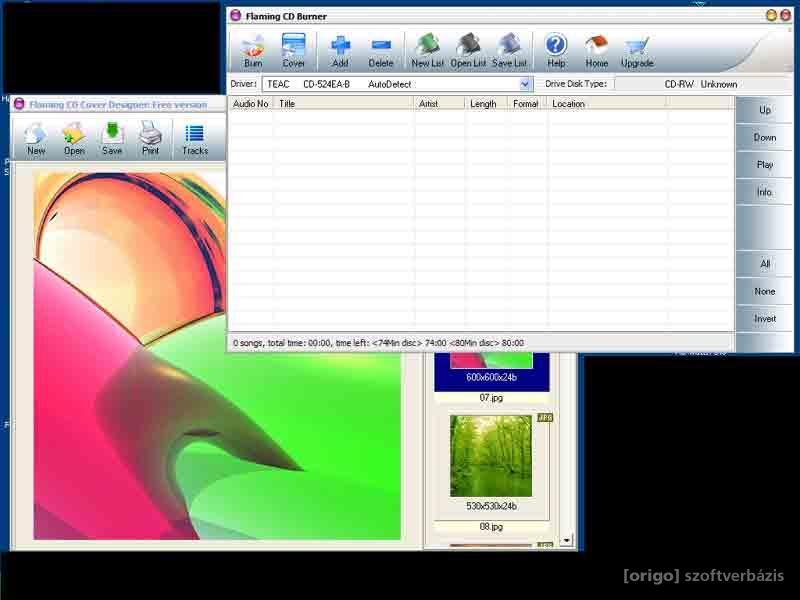Minimize the Flaming CD Burner window
The image size is (800, 600).
(x=771, y=16)
